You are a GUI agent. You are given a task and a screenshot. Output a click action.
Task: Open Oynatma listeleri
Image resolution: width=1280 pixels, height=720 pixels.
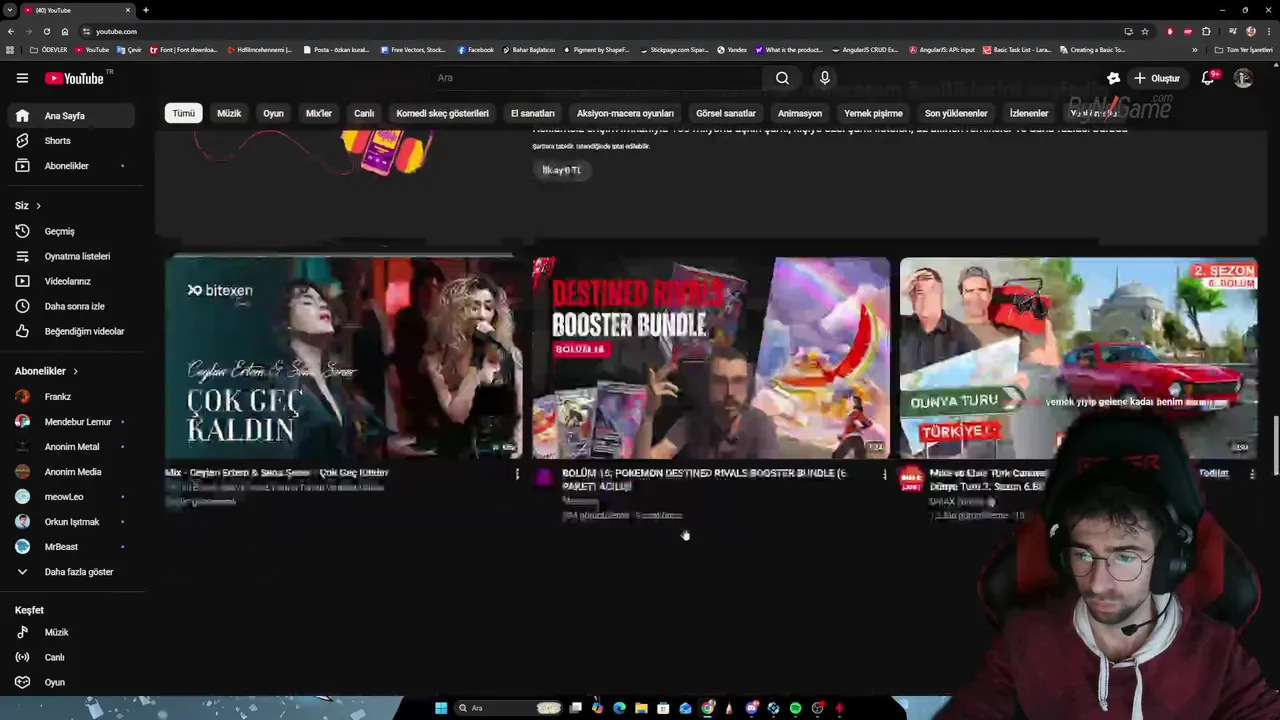tap(70, 256)
